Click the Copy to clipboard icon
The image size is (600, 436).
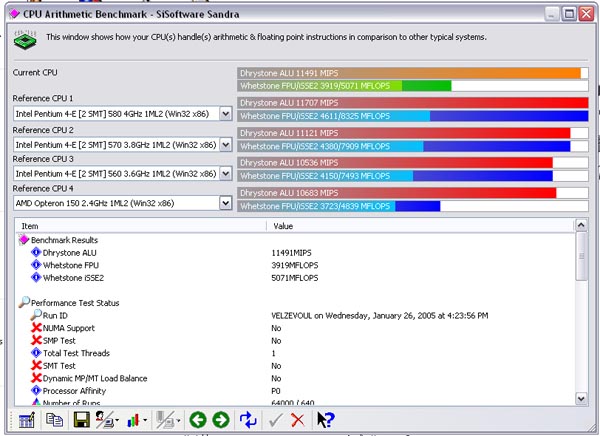[54, 420]
